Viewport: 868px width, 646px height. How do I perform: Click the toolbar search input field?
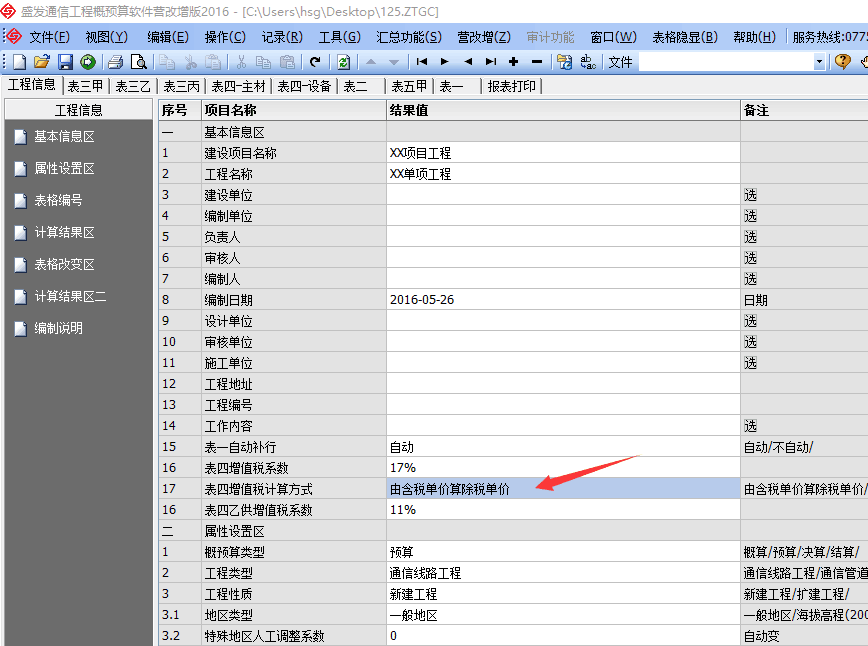726,62
